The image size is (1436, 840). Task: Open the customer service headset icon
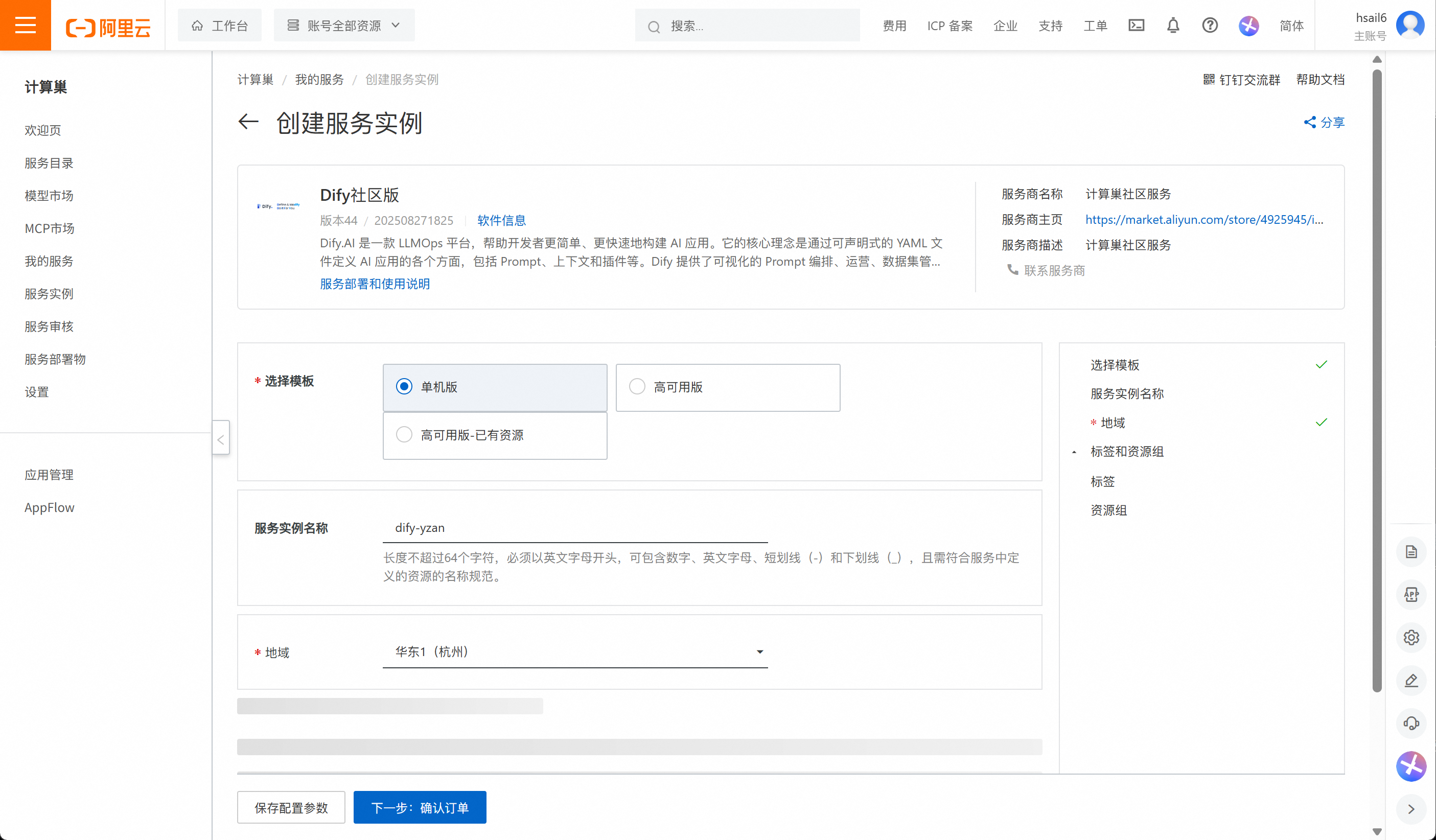coord(1410,723)
